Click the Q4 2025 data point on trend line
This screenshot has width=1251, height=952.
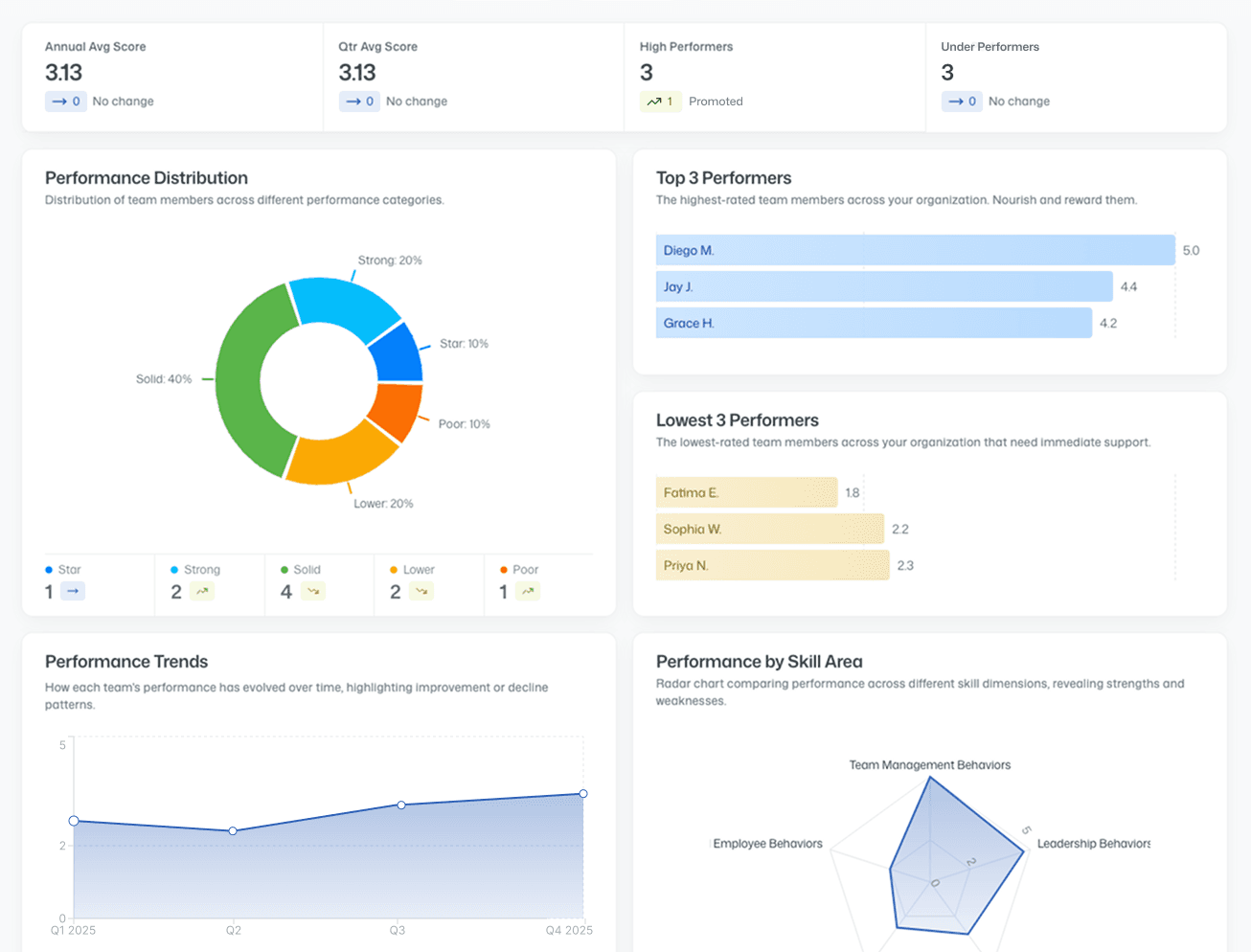click(x=583, y=794)
